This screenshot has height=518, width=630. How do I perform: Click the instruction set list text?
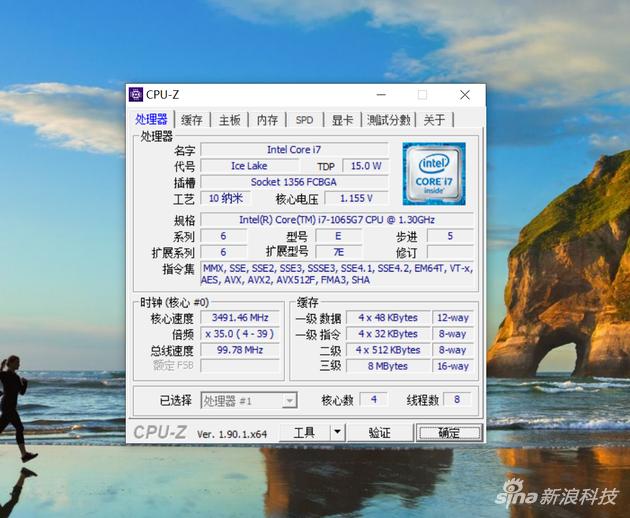tap(337, 274)
